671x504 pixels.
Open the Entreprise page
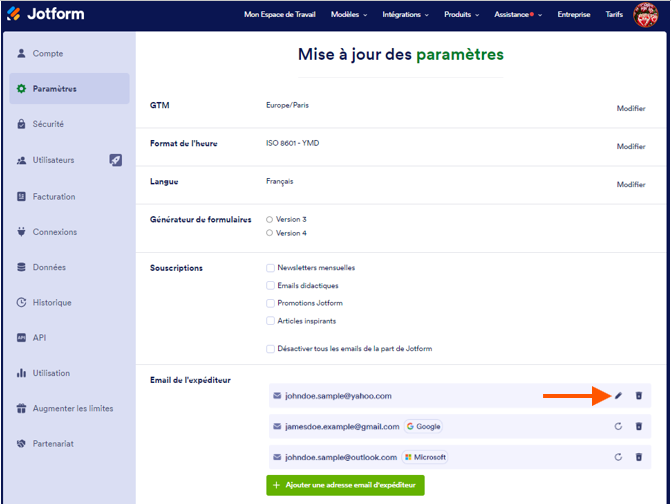(573, 15)
